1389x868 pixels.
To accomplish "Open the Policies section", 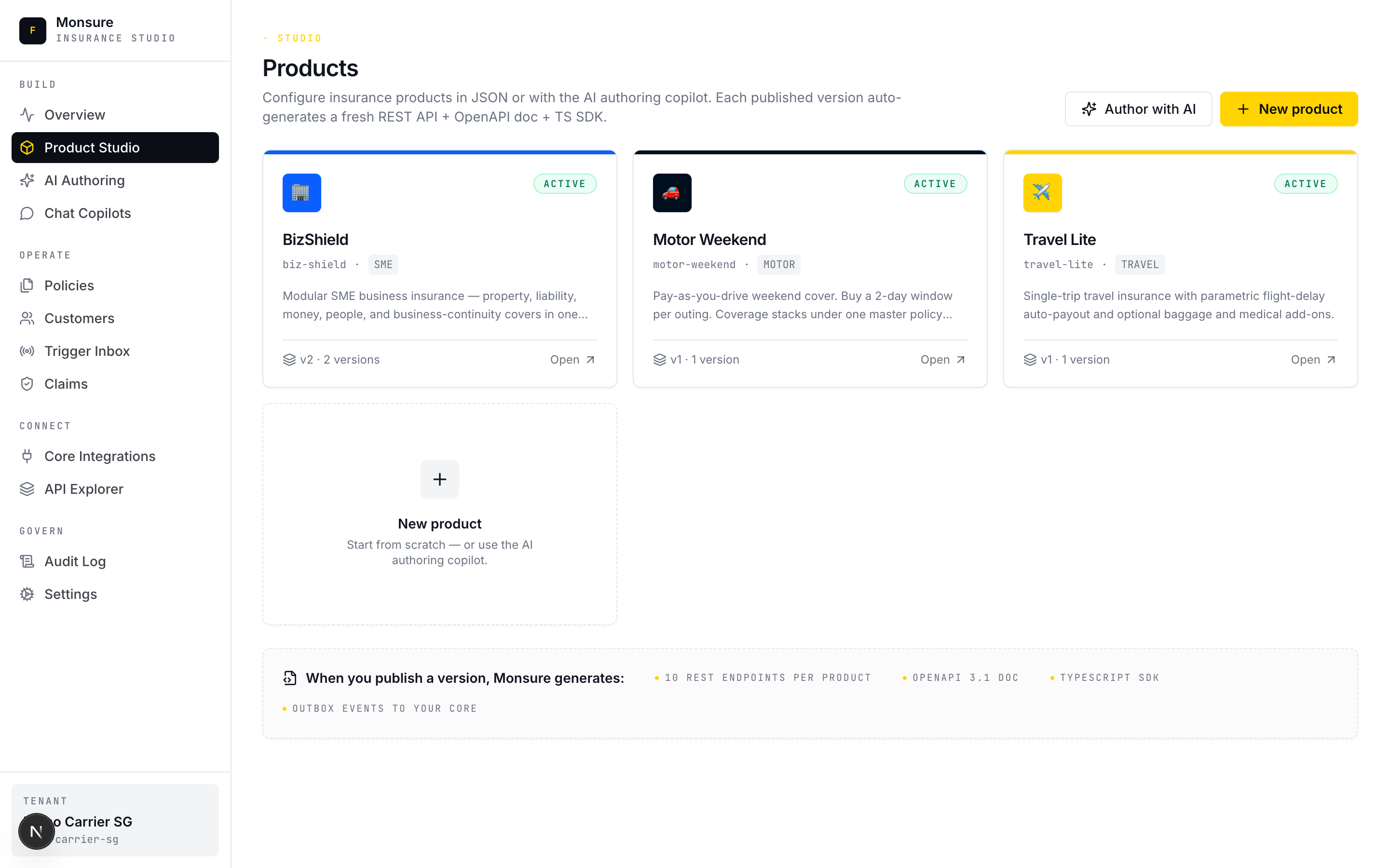I will pyautogui.click(x=69, y=285).
